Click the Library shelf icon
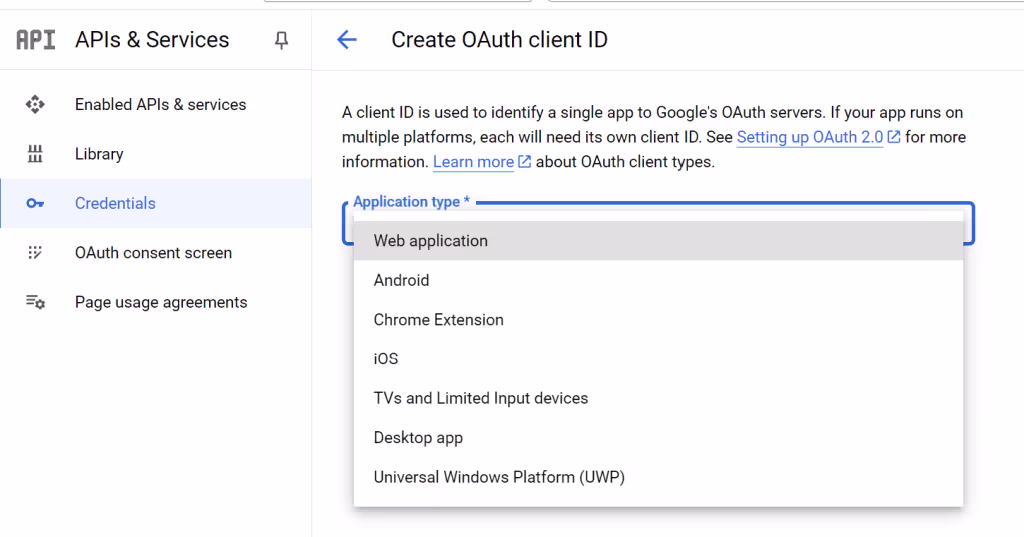 pyautogui.click(x=35, y=154)
